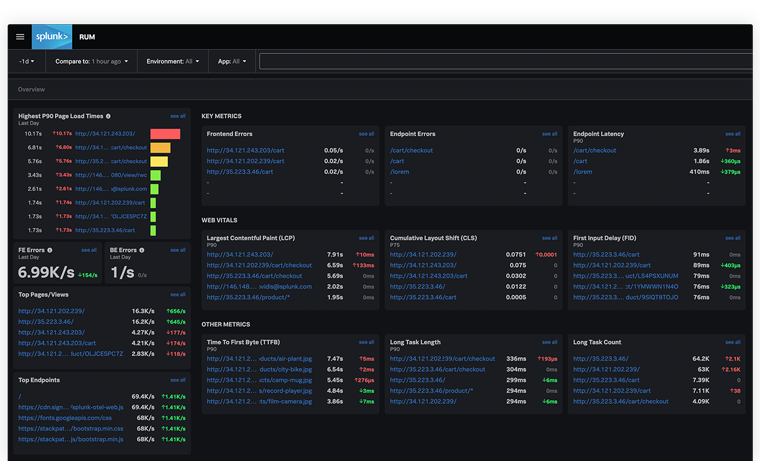Open http://34.121.202.239/ in Top Pages/Views

51,311
